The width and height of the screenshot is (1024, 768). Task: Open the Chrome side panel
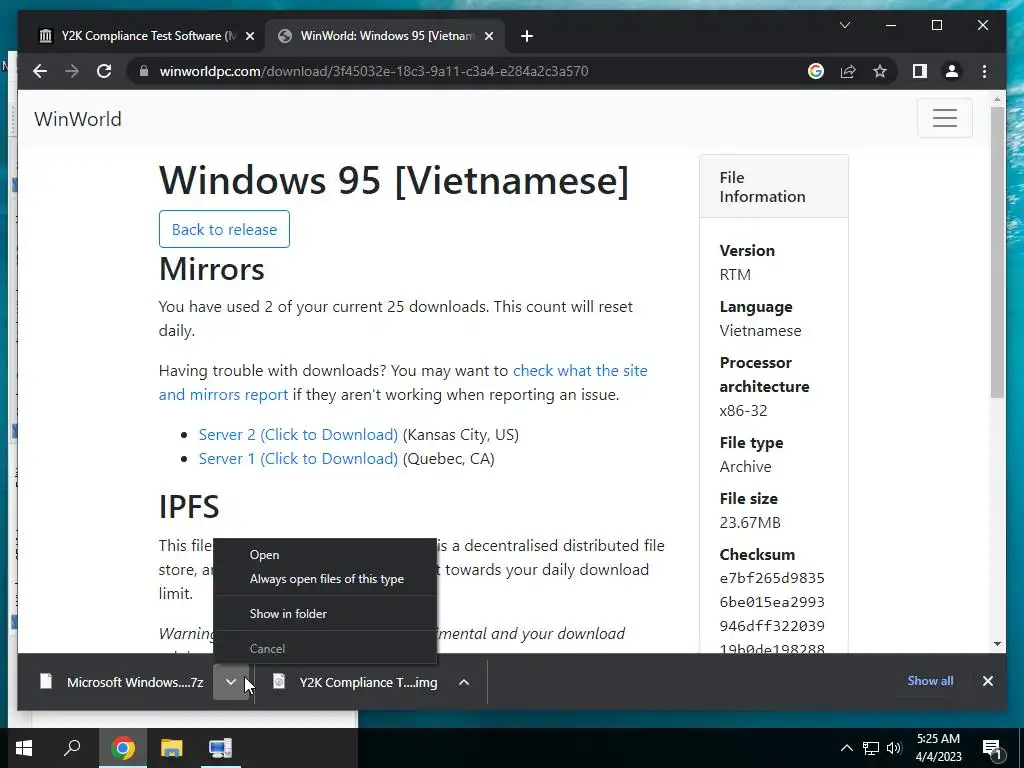920,71
